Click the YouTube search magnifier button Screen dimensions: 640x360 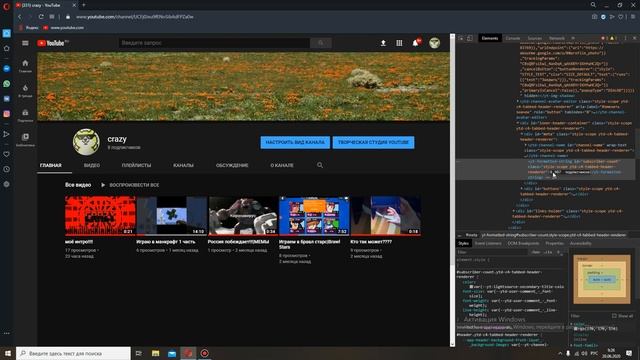[320, 43]
